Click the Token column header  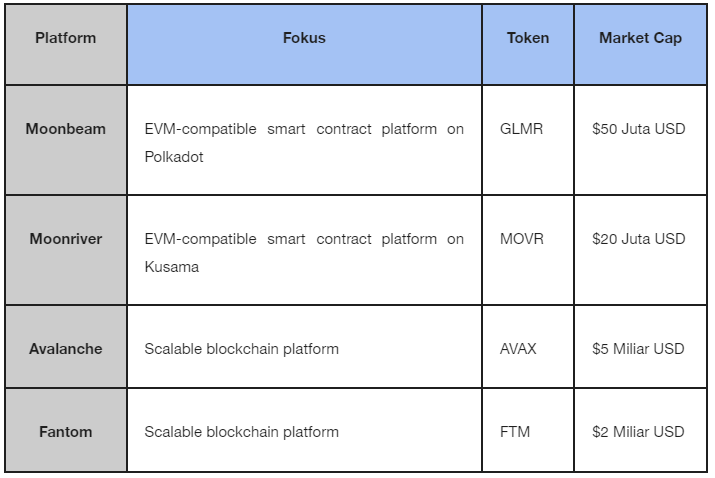528,44
